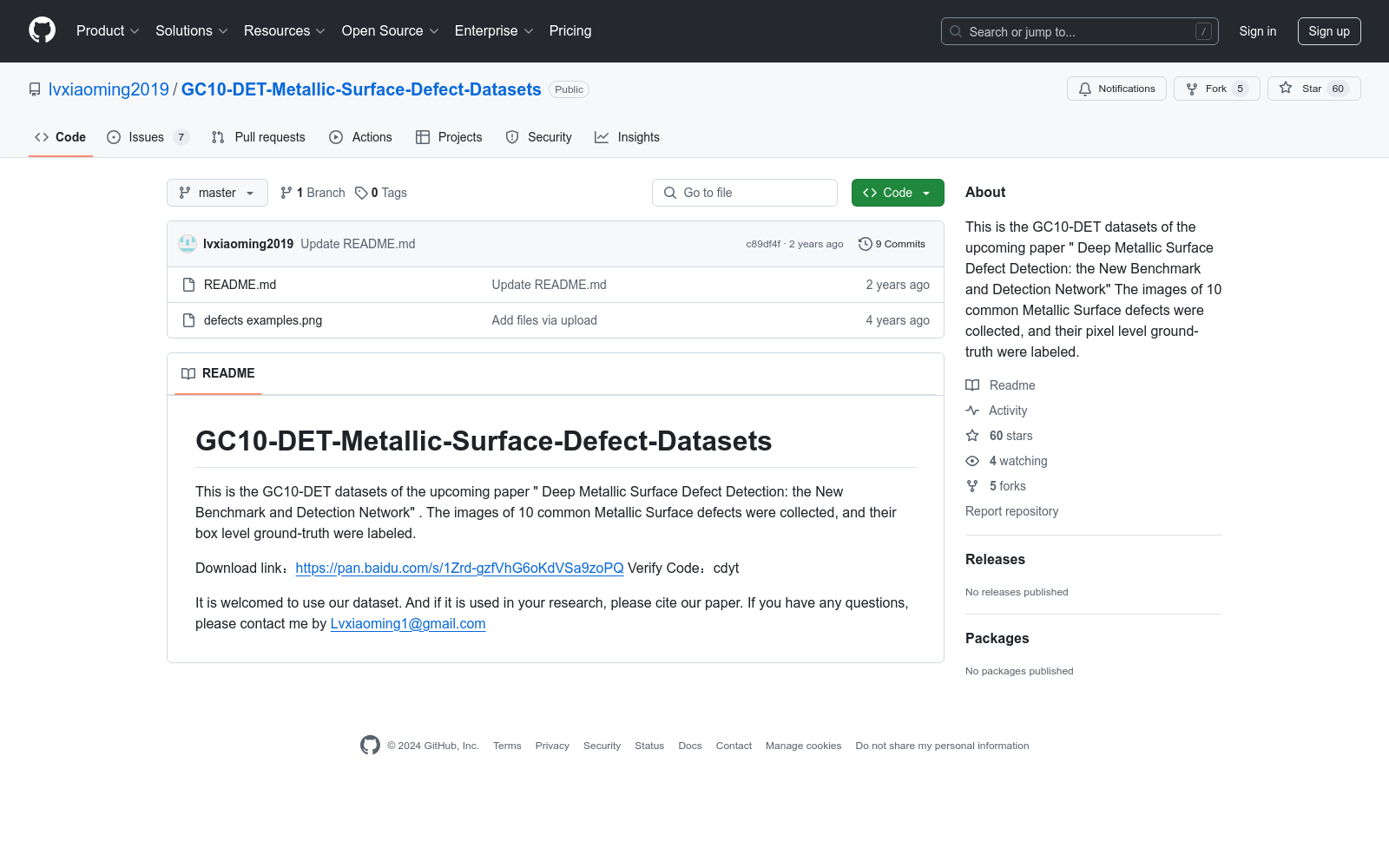Click the Add files via upload commit message
Viewport: 1389px width, 868px height.
coord(544,320)
